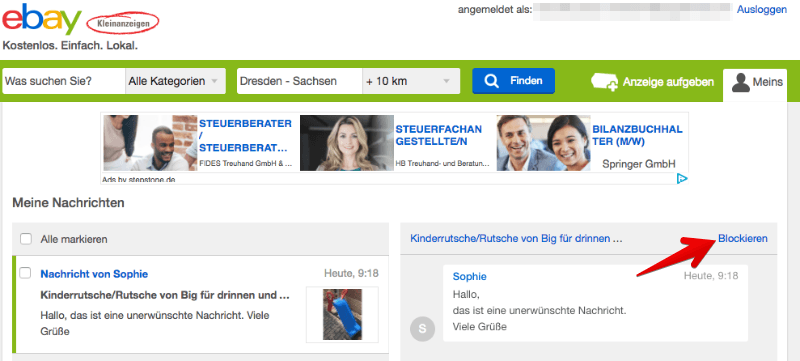
Task: Click the Anzeige aufgeben camera icon
Action: 605,82
